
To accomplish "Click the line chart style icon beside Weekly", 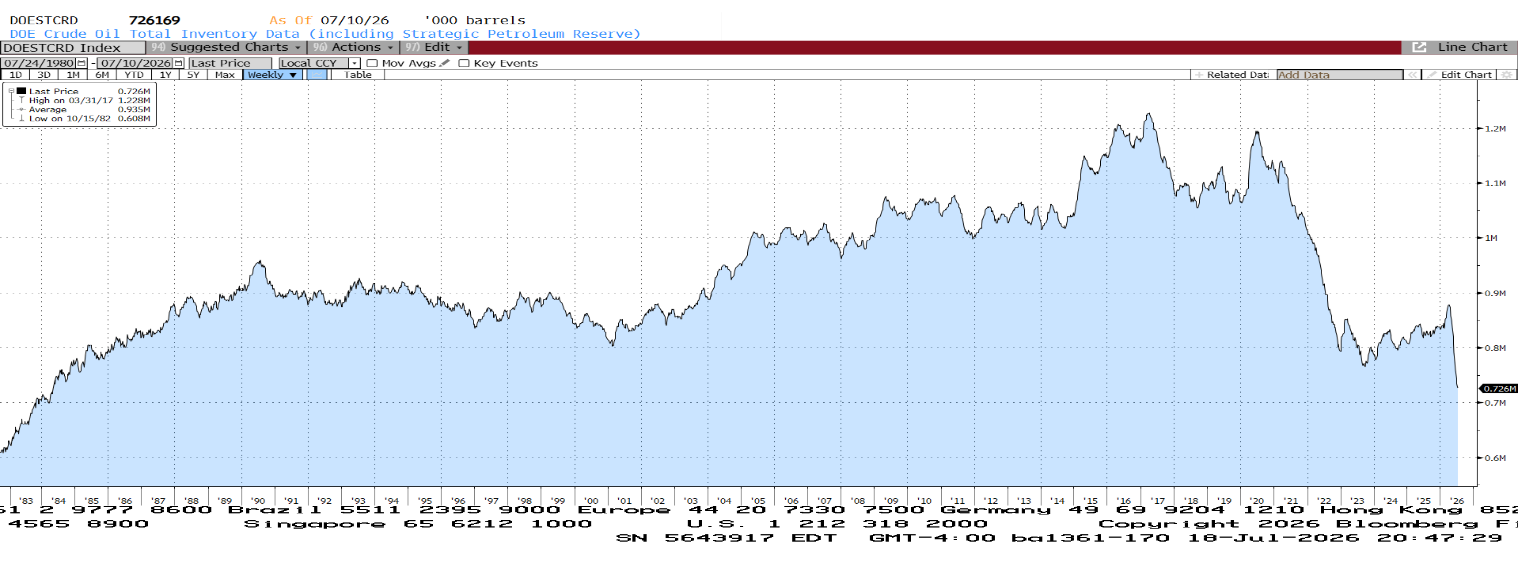I will pos(317,75).
